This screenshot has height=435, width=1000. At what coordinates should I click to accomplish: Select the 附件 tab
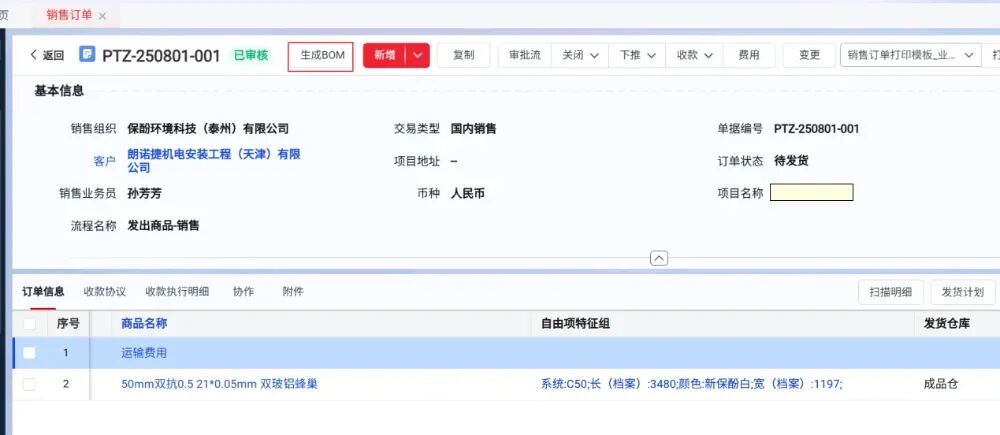tap(293, 292)
